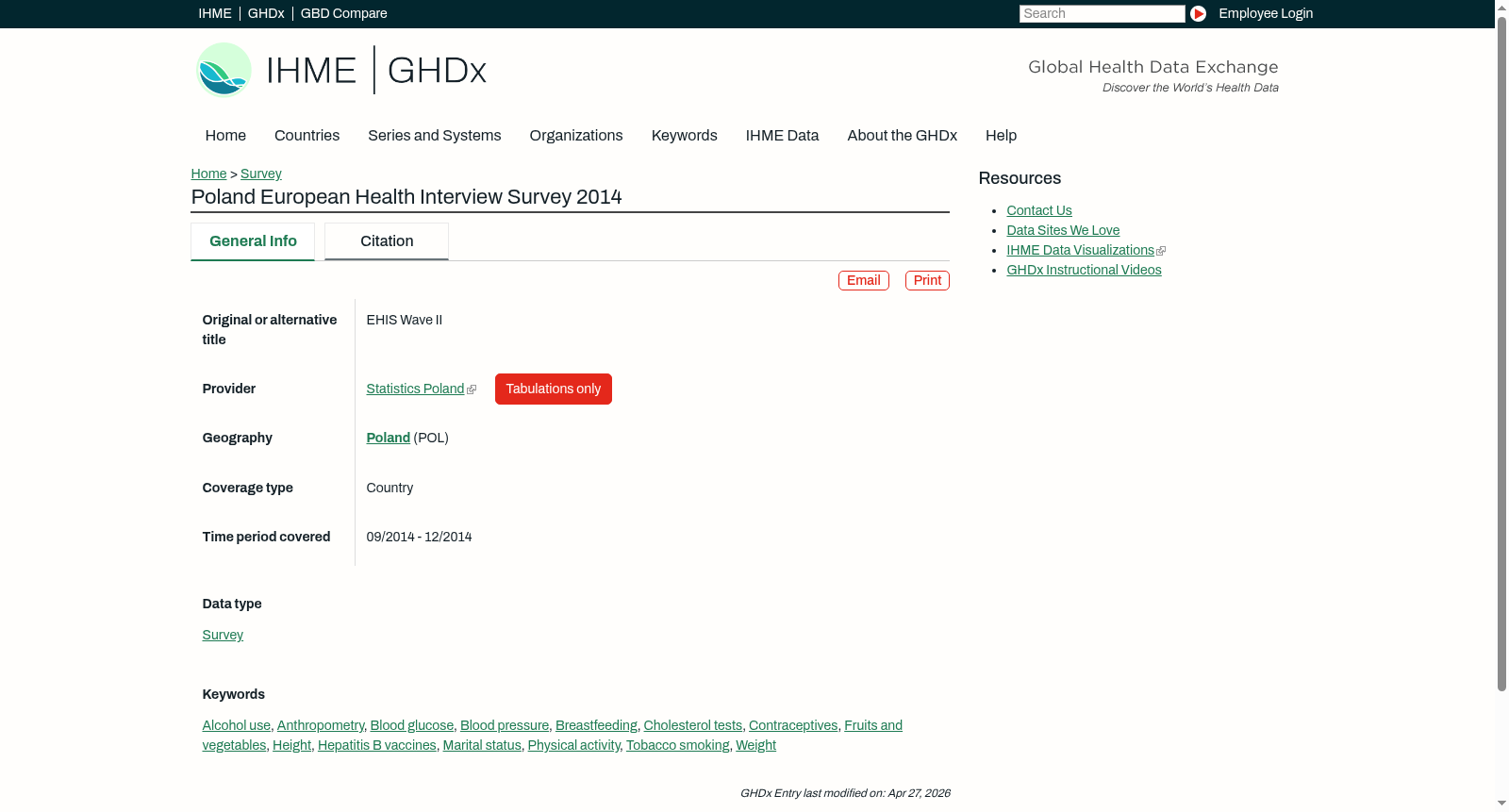Open the Survey data type link
The height and width of the screenshot is (812, 1509).
click(223, 636)
